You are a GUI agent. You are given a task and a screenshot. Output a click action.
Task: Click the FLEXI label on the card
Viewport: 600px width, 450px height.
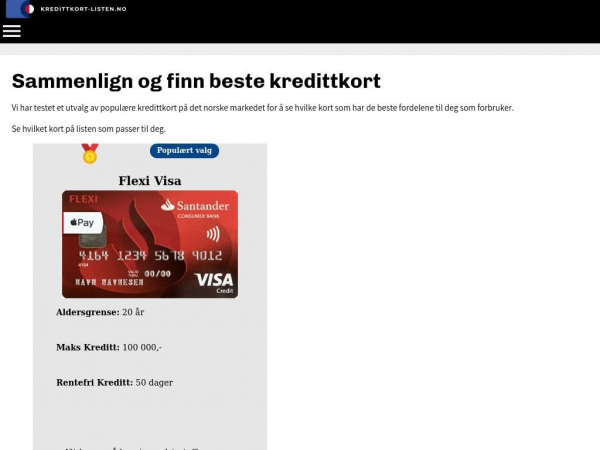(83, 199)
